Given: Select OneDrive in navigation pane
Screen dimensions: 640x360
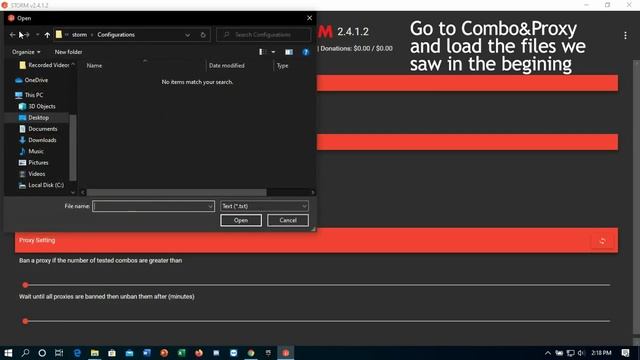Looking at the screenshot, I should [x=31, y=80].
